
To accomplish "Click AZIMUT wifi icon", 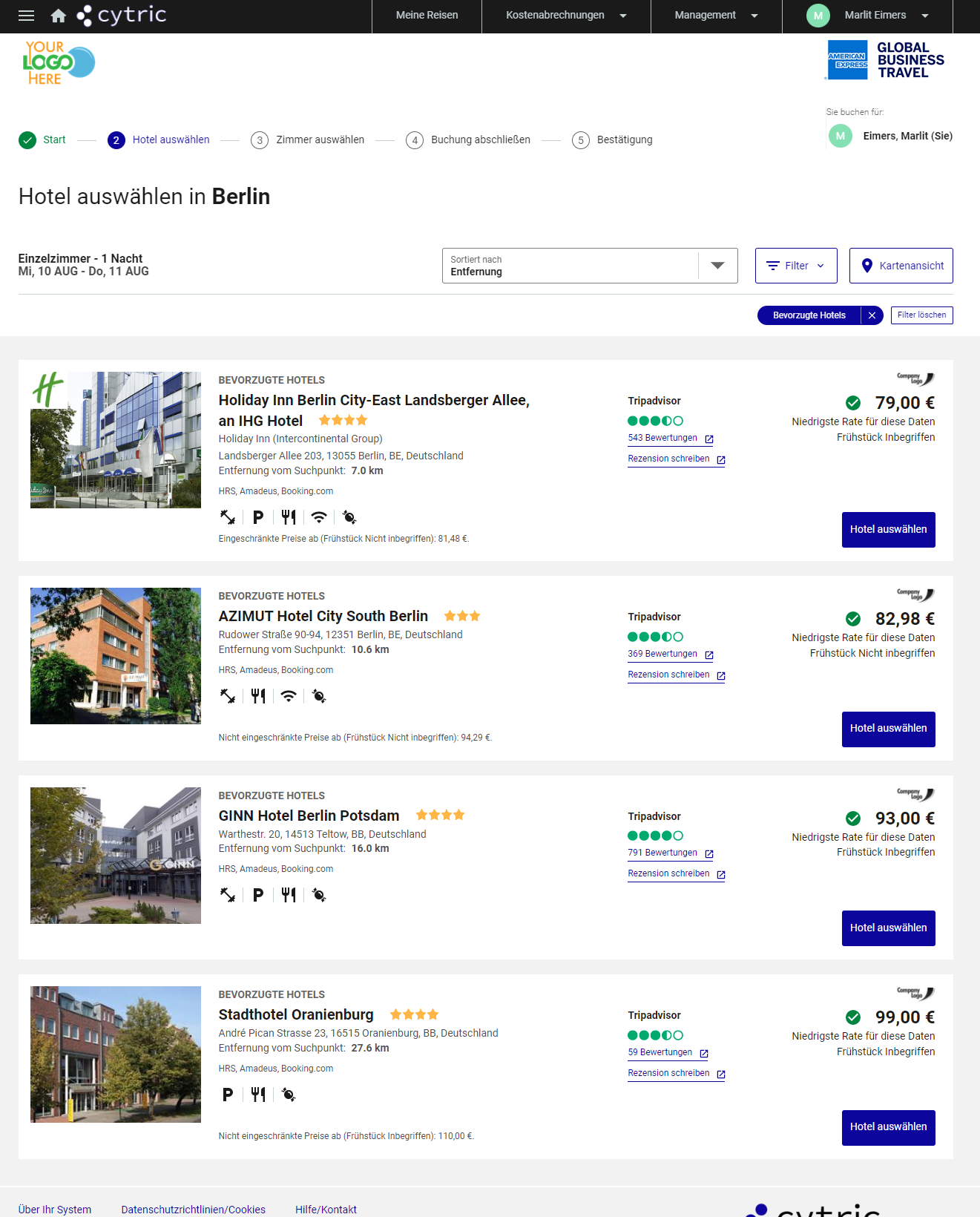I will point(289,696).
